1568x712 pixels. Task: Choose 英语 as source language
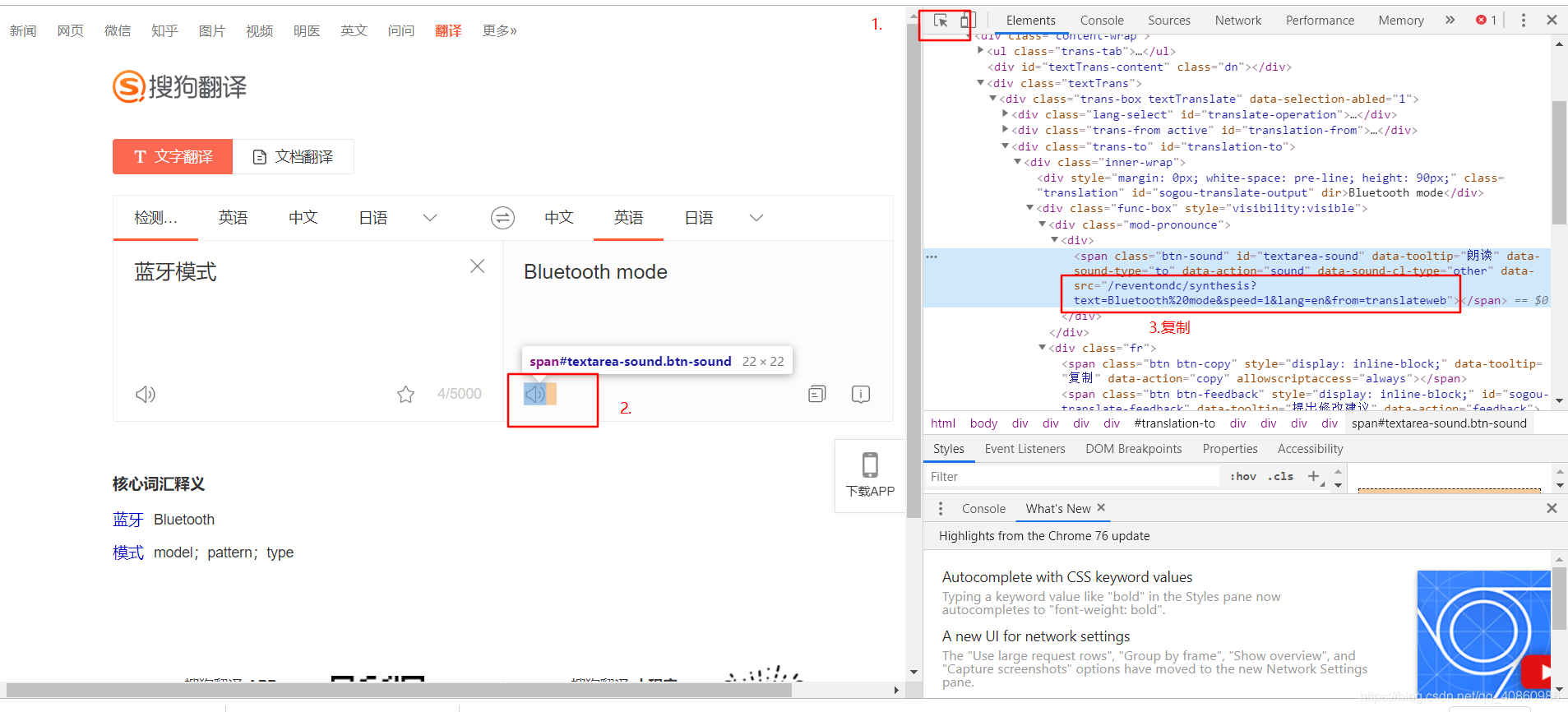coord(233,218)
